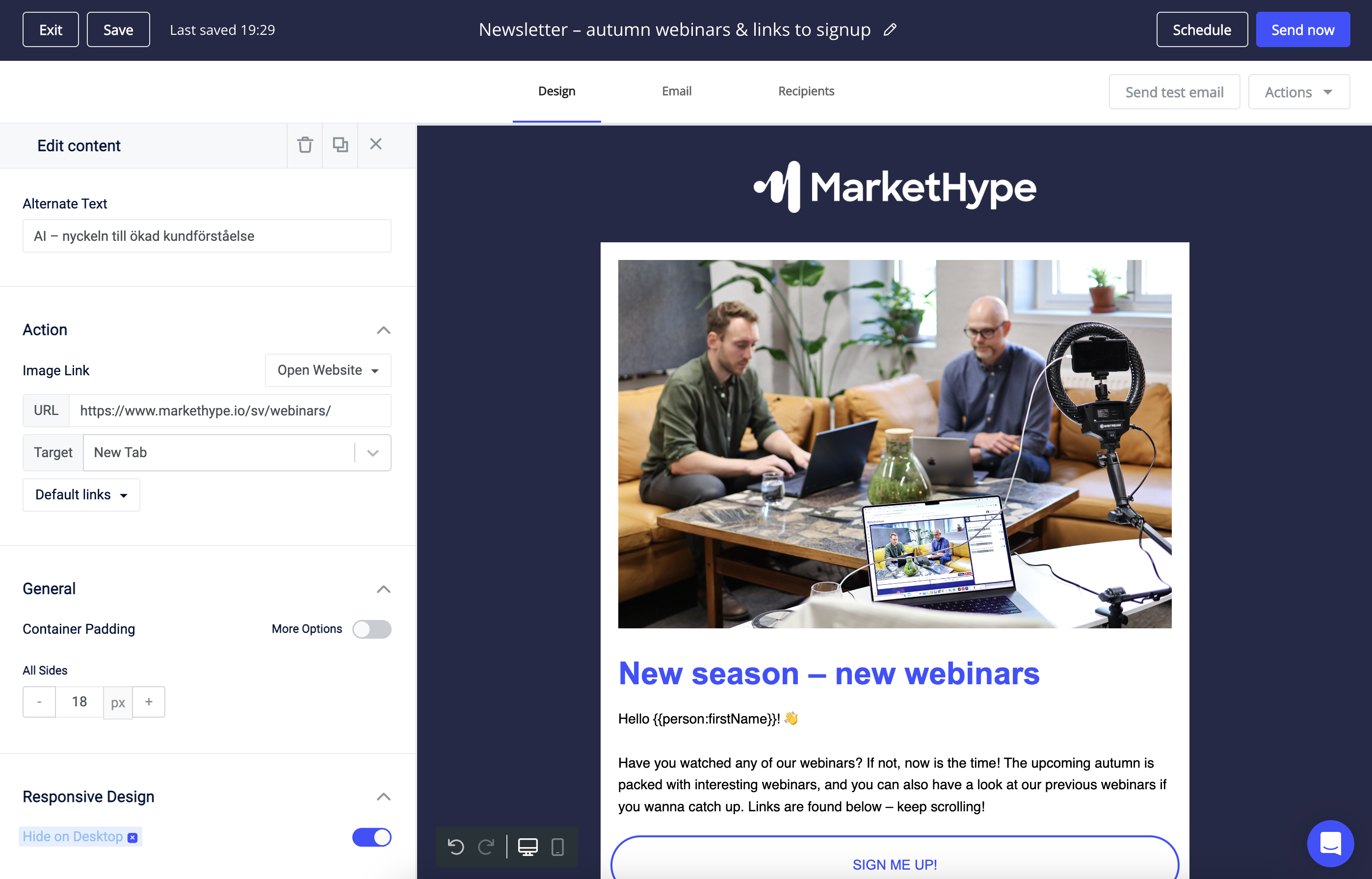The width and height of the screenshot is (1372, 879).
Task: Collapse the Action section
Action: [383, 330]
